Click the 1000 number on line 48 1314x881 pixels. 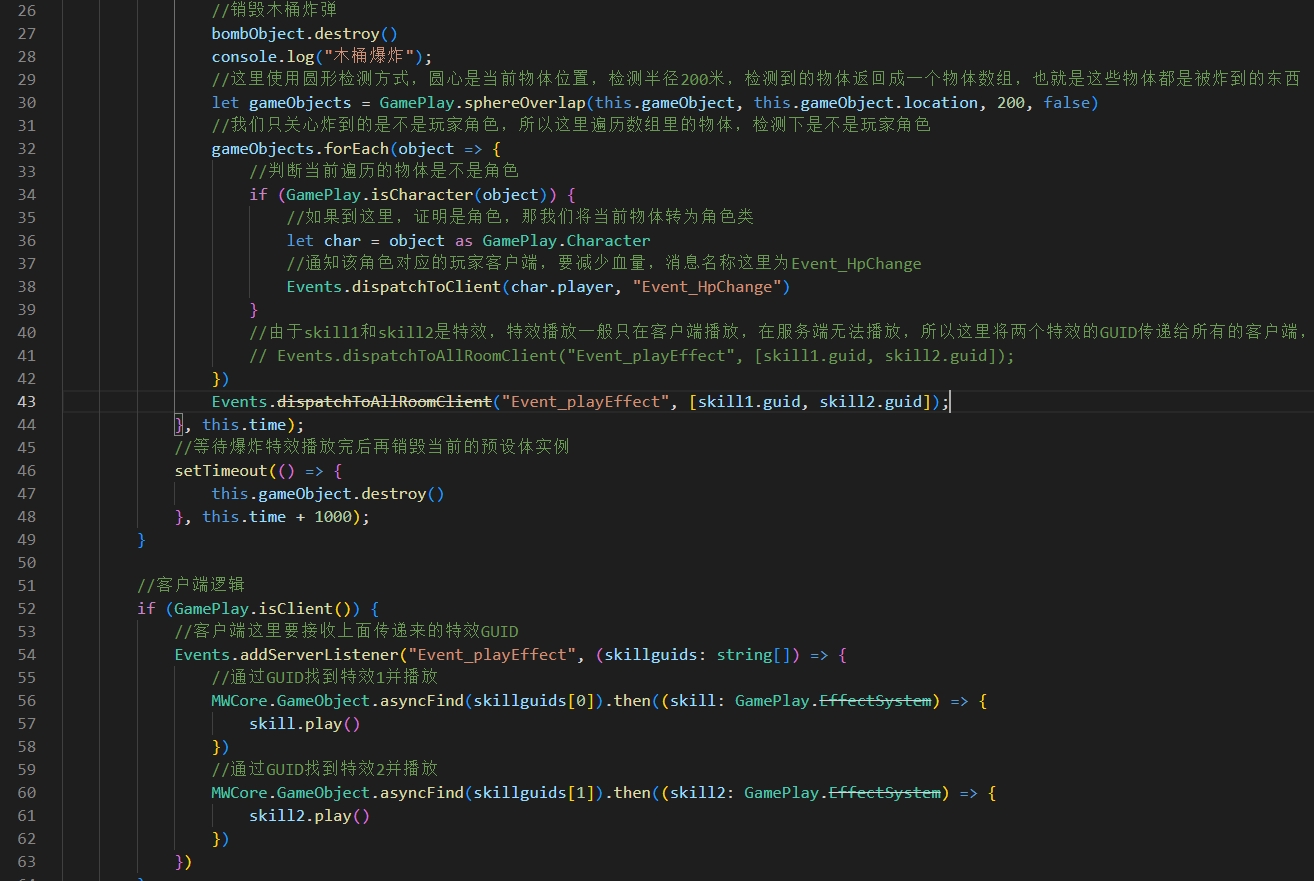pyautogui.click(x=332, y=517)
